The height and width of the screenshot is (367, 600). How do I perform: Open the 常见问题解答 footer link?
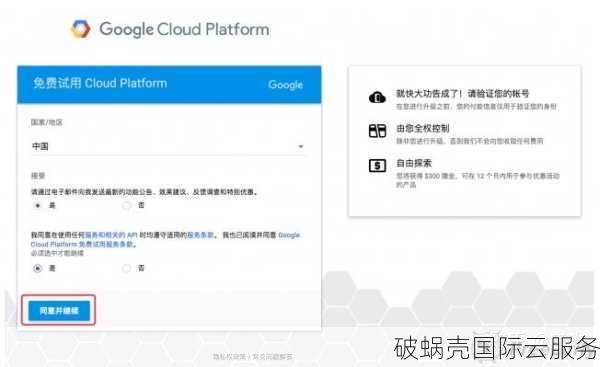point(272,357)
